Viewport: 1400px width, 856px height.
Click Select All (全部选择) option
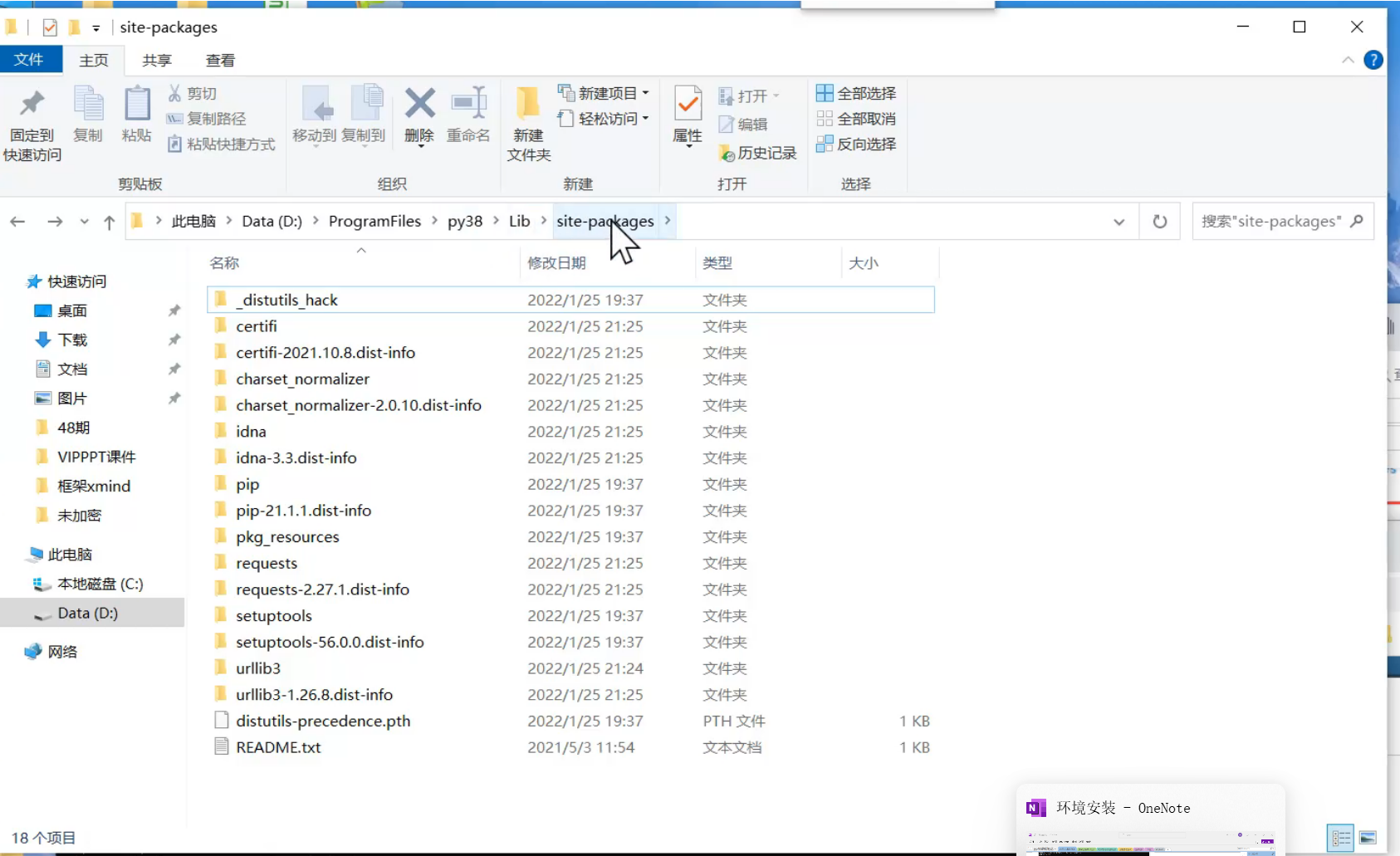857,93
